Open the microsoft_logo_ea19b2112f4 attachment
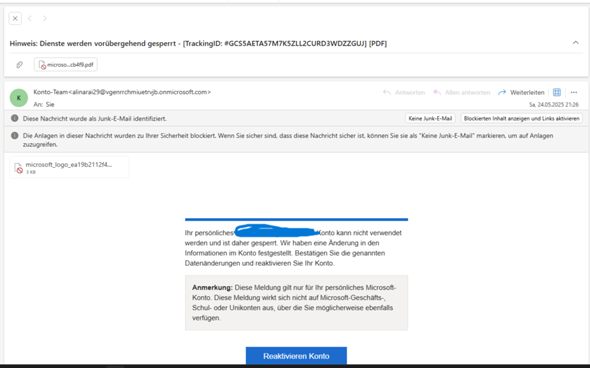The height and width of the screenshot is (368, 590). tap(69, 167)
